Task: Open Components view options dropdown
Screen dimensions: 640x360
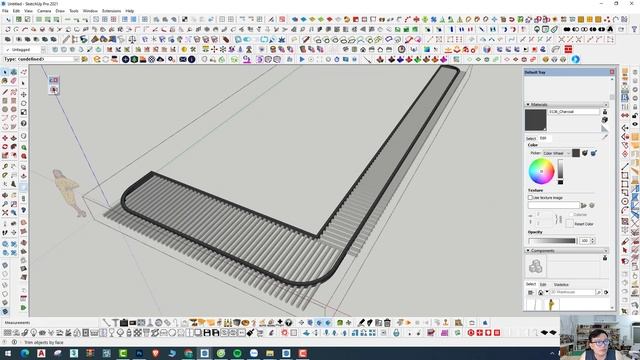Action: (x=531, y=293)
